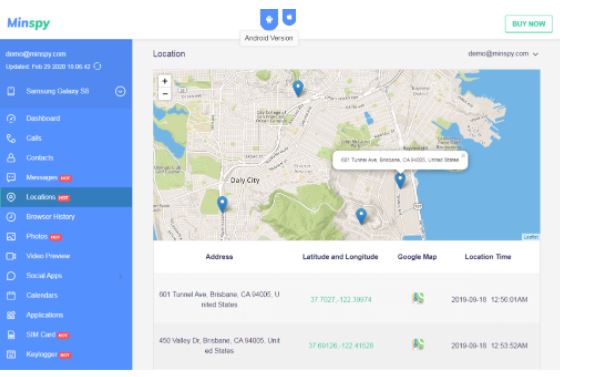Open the demo@minspy.com account dropdown
The width and height of the screenshot is (594, 377).
tap(503, 54)
